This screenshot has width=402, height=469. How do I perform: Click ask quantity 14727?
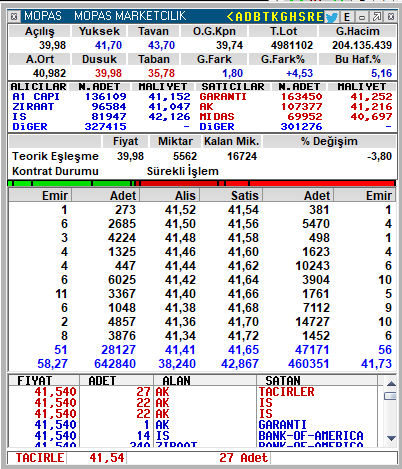point(312,322)
